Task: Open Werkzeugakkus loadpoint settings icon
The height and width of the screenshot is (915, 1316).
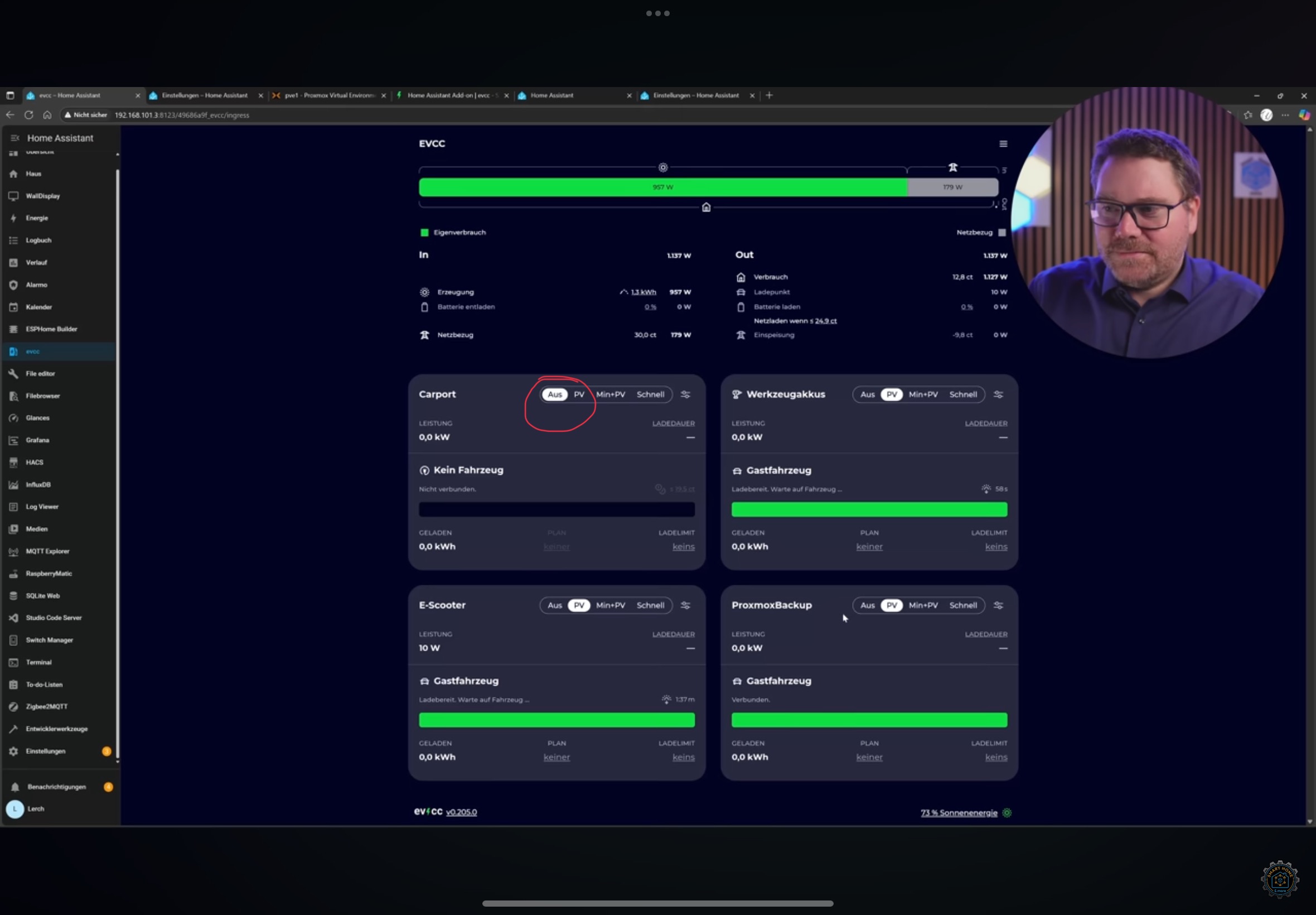Action: click(x=998, y=394)
